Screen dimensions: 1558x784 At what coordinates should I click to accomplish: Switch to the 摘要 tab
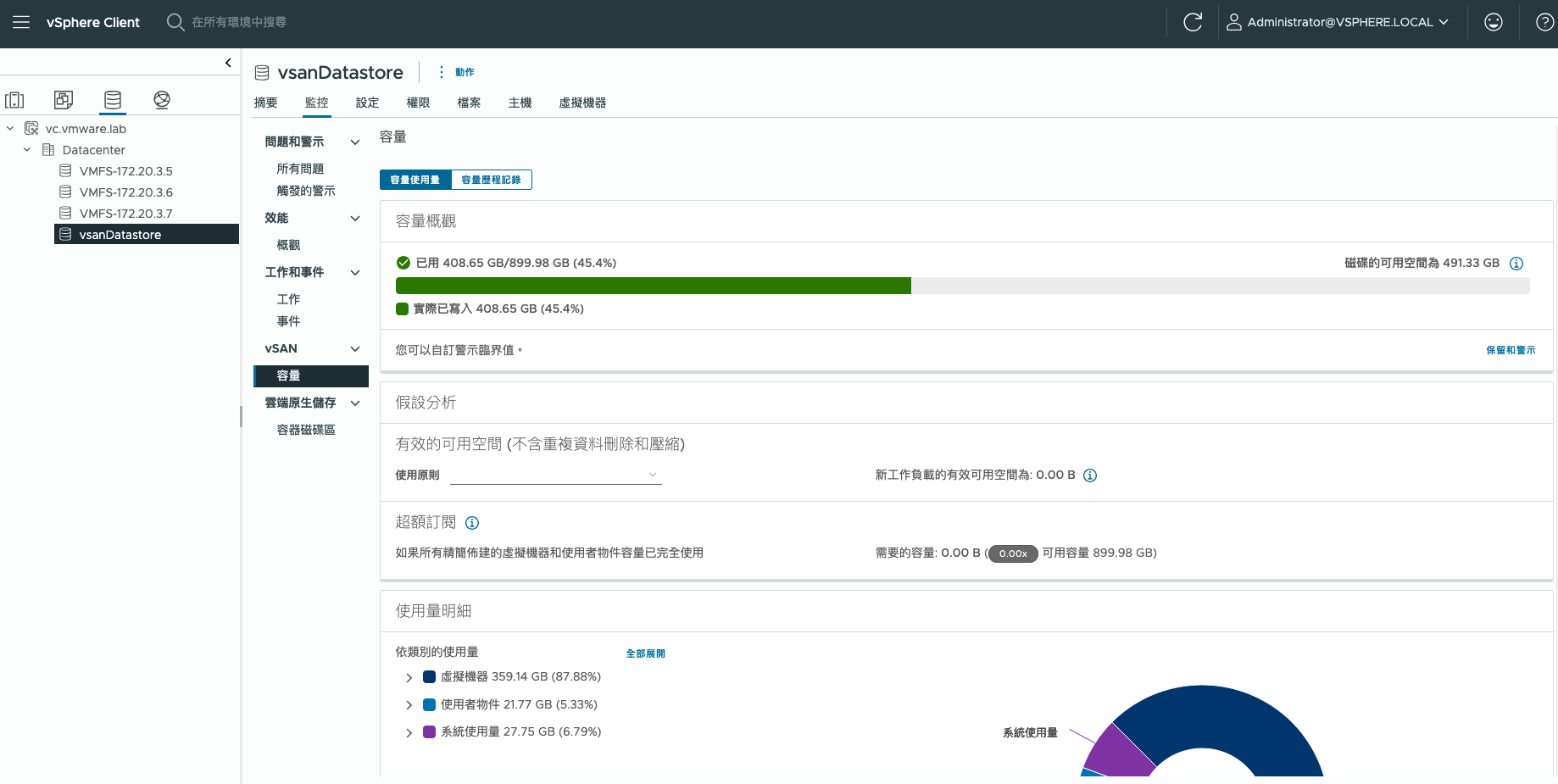[266, 103]
